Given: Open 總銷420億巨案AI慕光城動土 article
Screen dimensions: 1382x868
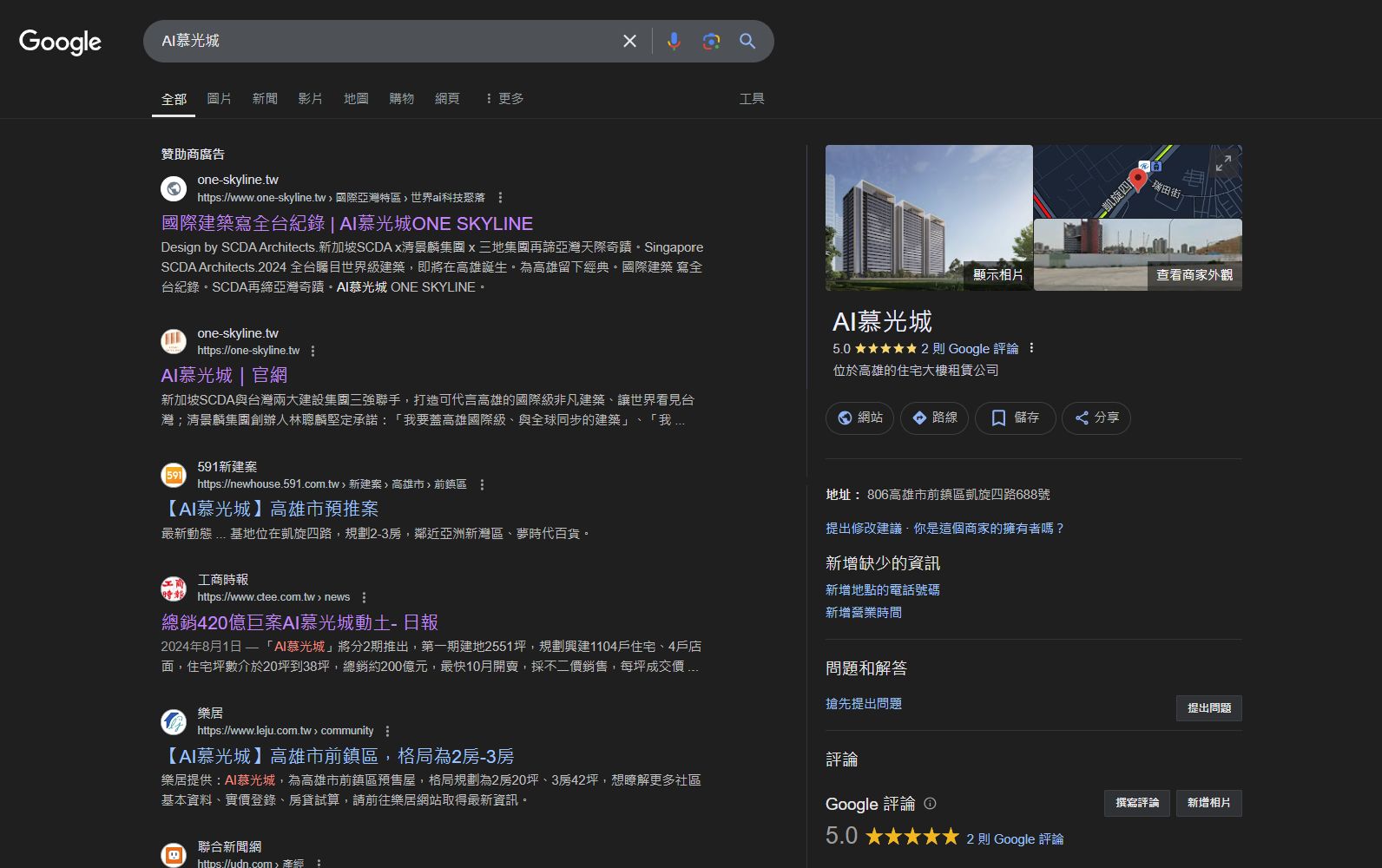Looking at the screenshot, I should coord(299,622).
